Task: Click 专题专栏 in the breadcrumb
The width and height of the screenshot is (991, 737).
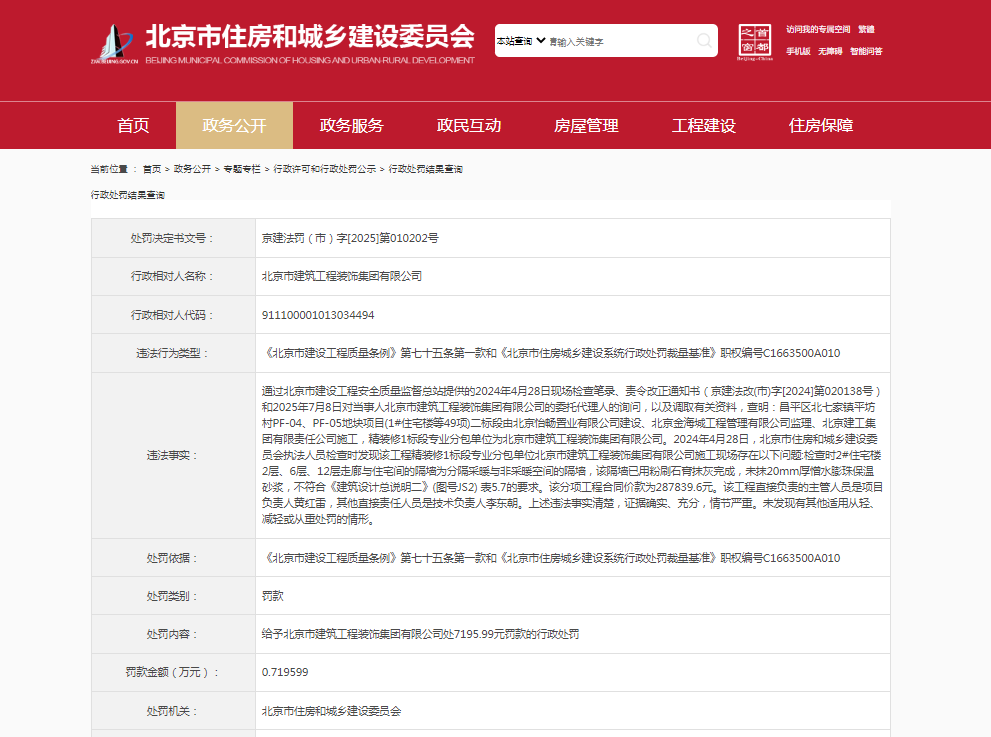Action: click(241, 169)
